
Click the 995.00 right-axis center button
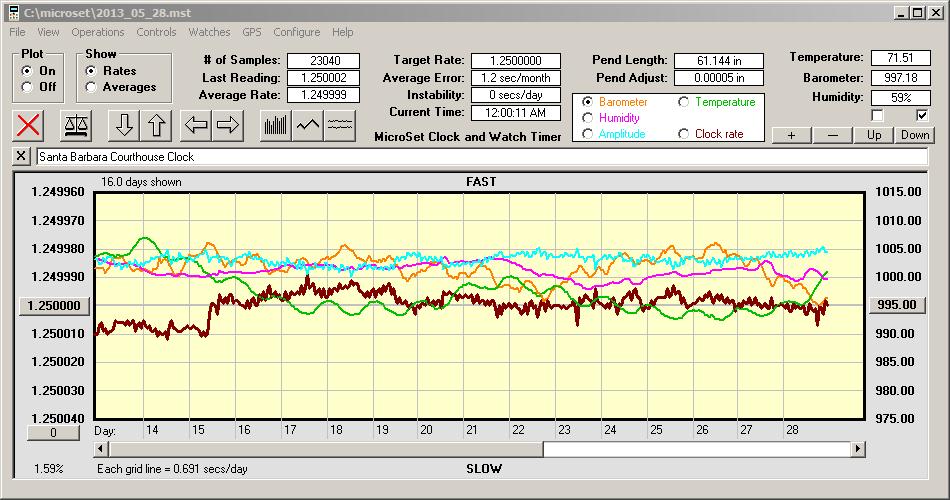click(x=897, y=305)
